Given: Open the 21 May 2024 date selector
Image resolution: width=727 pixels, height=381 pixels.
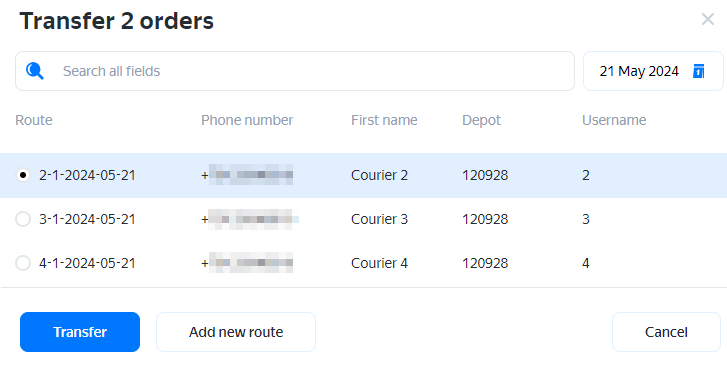Looking at the screenshot, I should pos(653,71).
